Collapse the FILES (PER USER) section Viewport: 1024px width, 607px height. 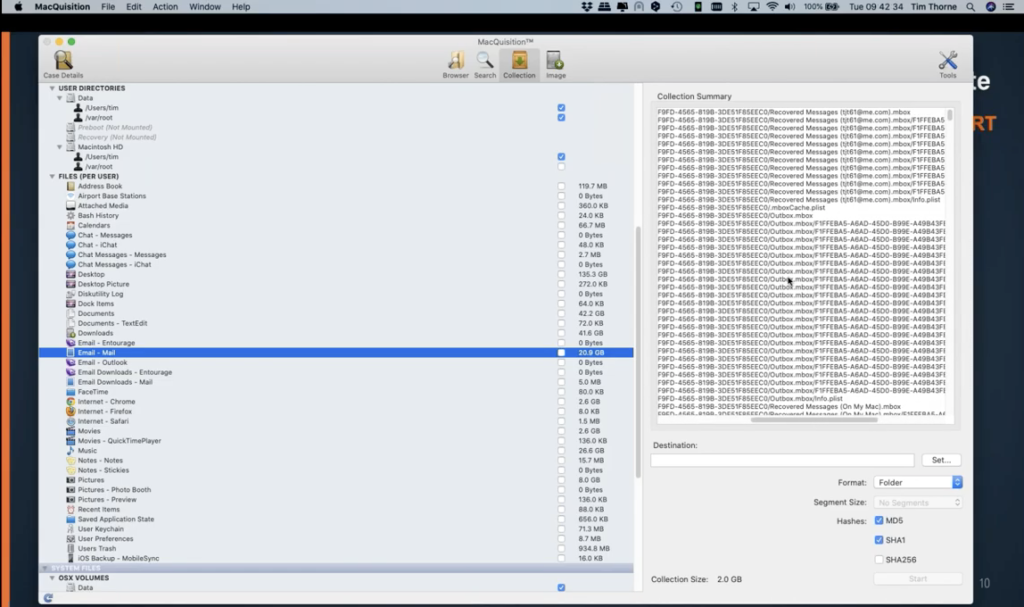click(52, 176)
